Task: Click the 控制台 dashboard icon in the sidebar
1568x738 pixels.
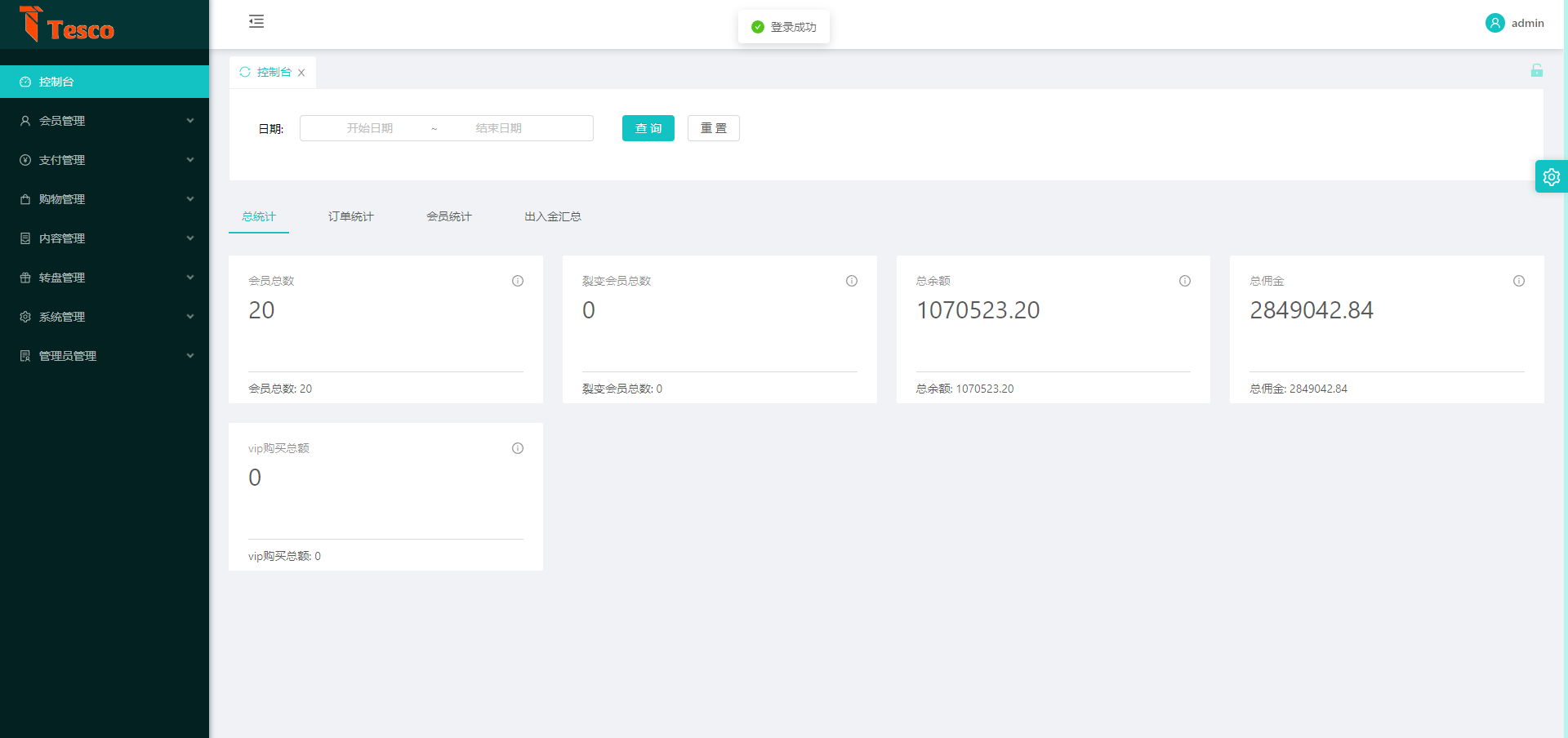Action: (25, 82)
